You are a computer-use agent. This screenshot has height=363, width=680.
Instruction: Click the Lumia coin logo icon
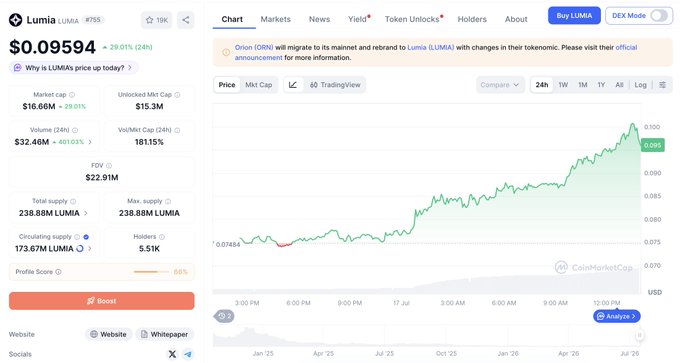click(16, 20)
